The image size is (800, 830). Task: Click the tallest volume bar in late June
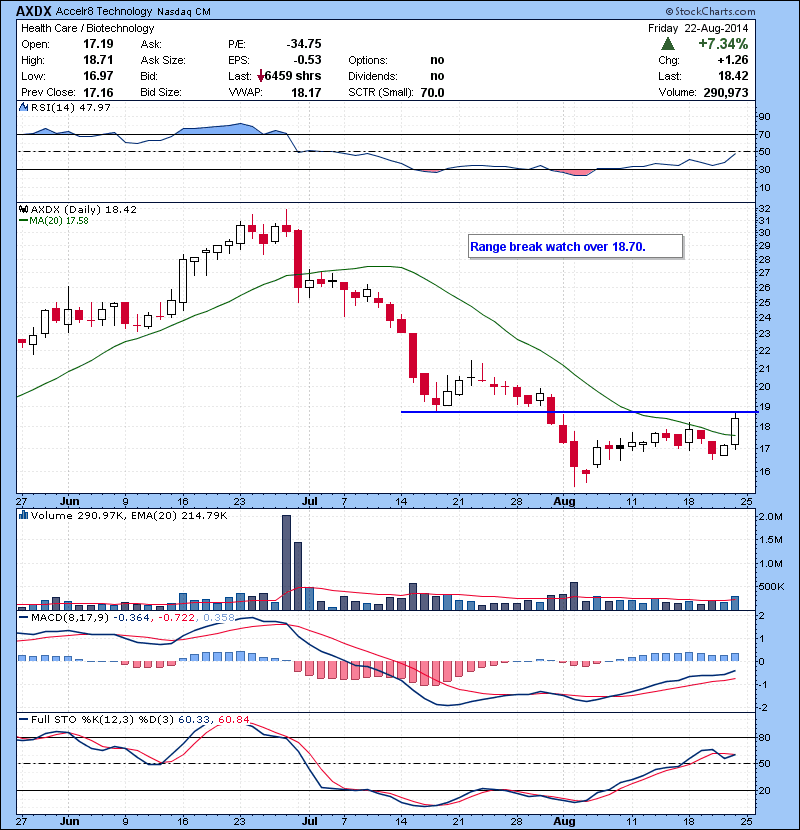click(x=286, y=562)
